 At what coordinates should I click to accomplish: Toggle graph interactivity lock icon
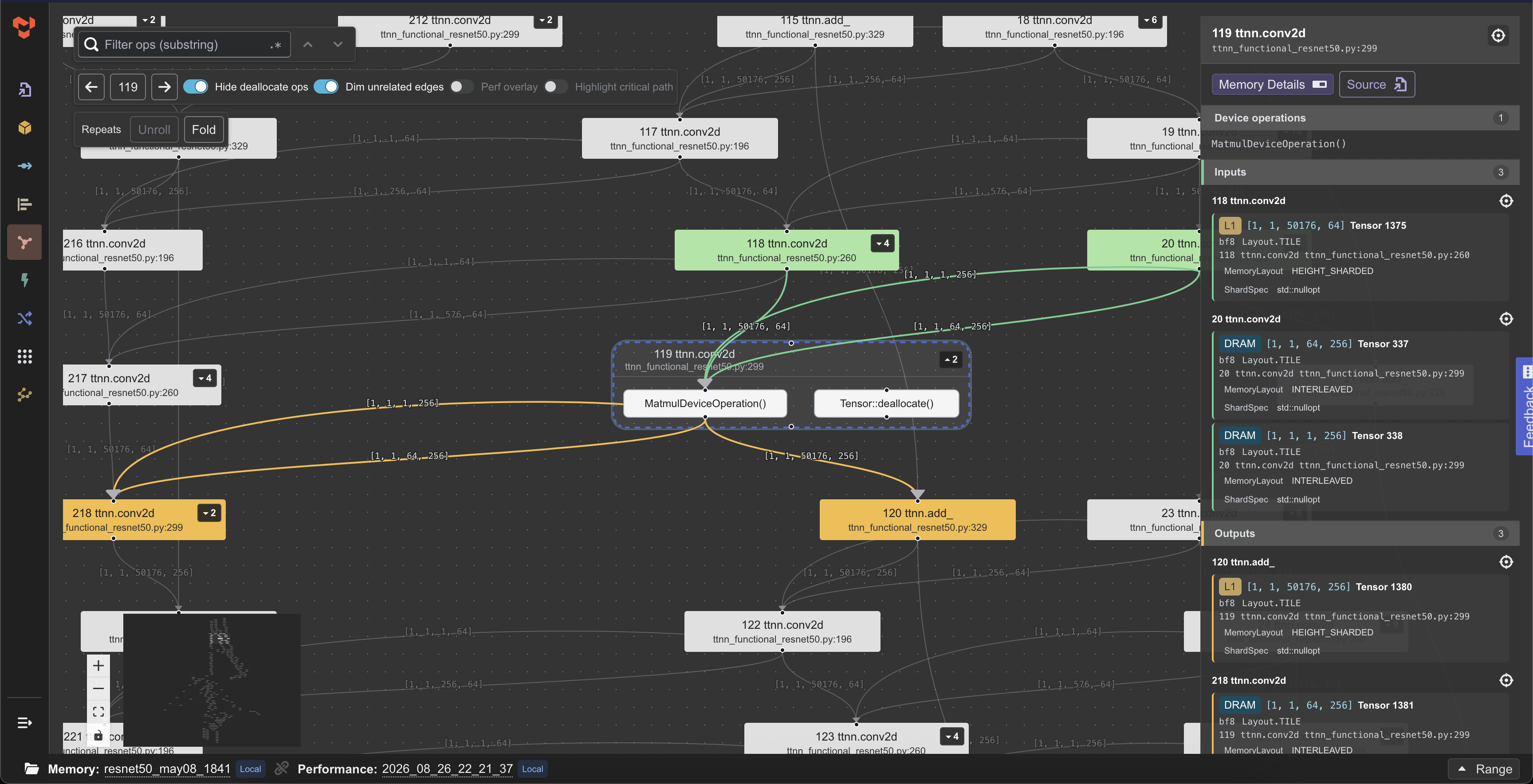click(x=99, y=735)
